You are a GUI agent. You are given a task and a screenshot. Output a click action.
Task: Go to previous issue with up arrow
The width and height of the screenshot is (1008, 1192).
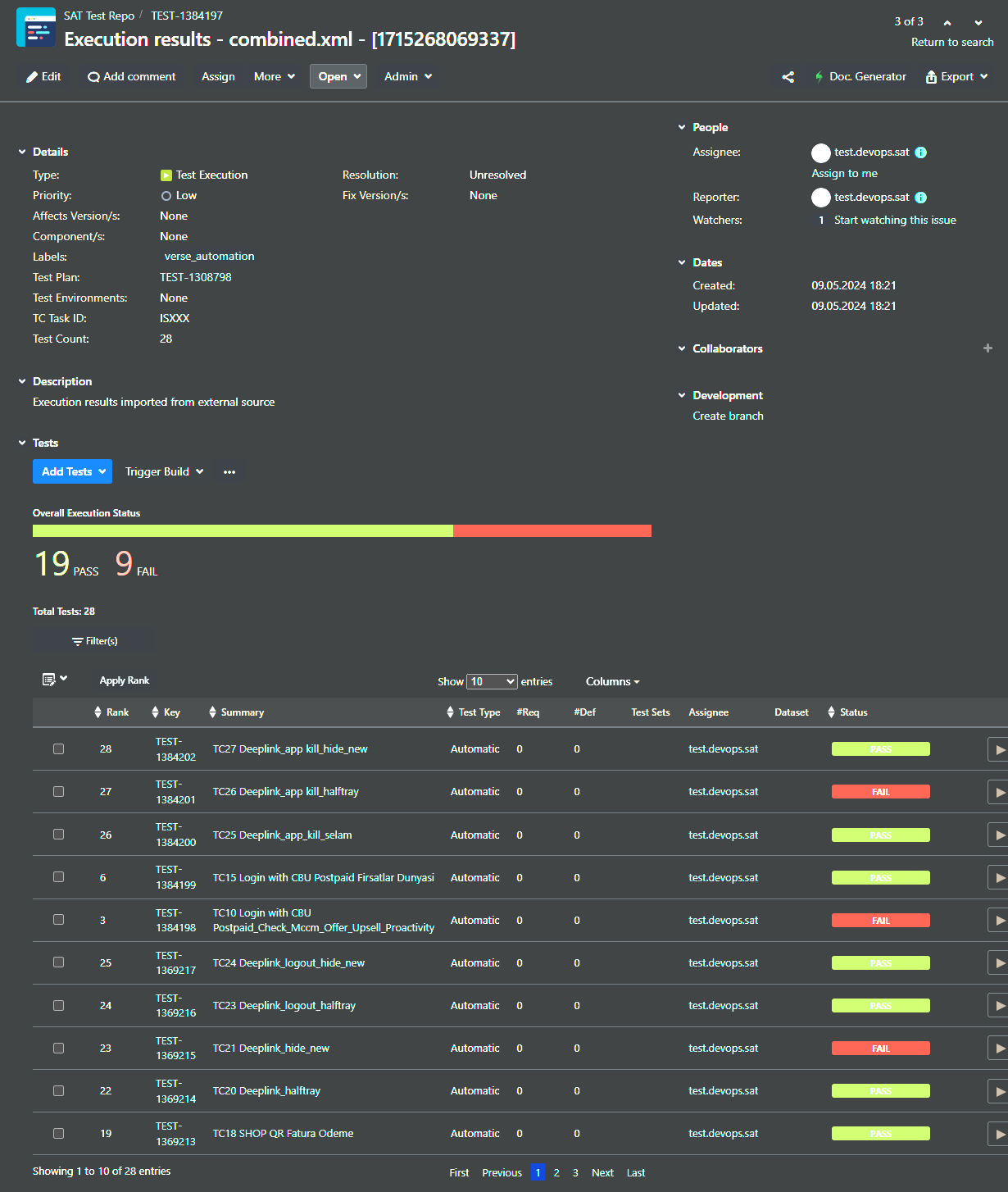point(947,23)
